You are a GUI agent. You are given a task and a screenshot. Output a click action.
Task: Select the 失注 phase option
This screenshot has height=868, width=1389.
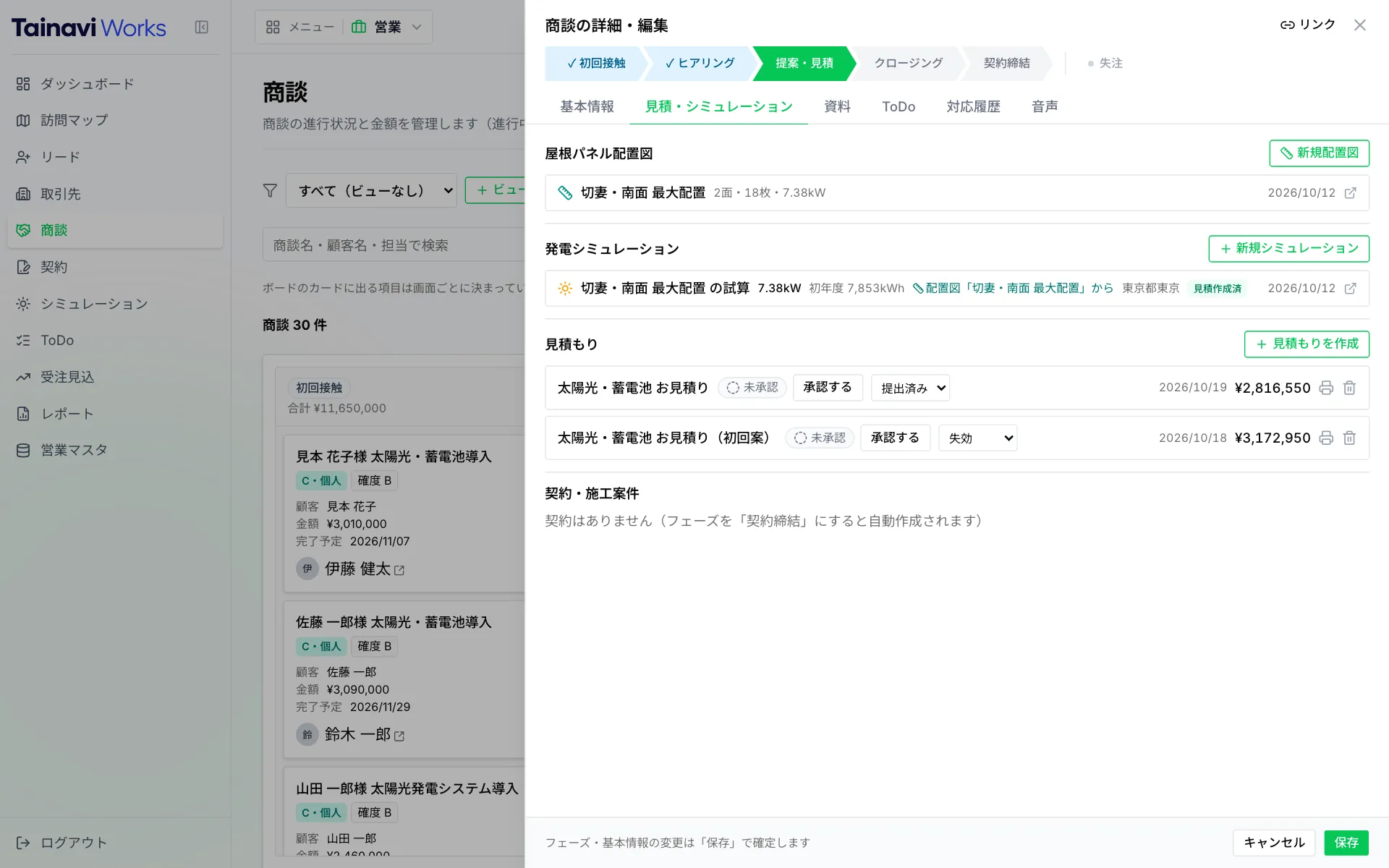[1105, 64]
